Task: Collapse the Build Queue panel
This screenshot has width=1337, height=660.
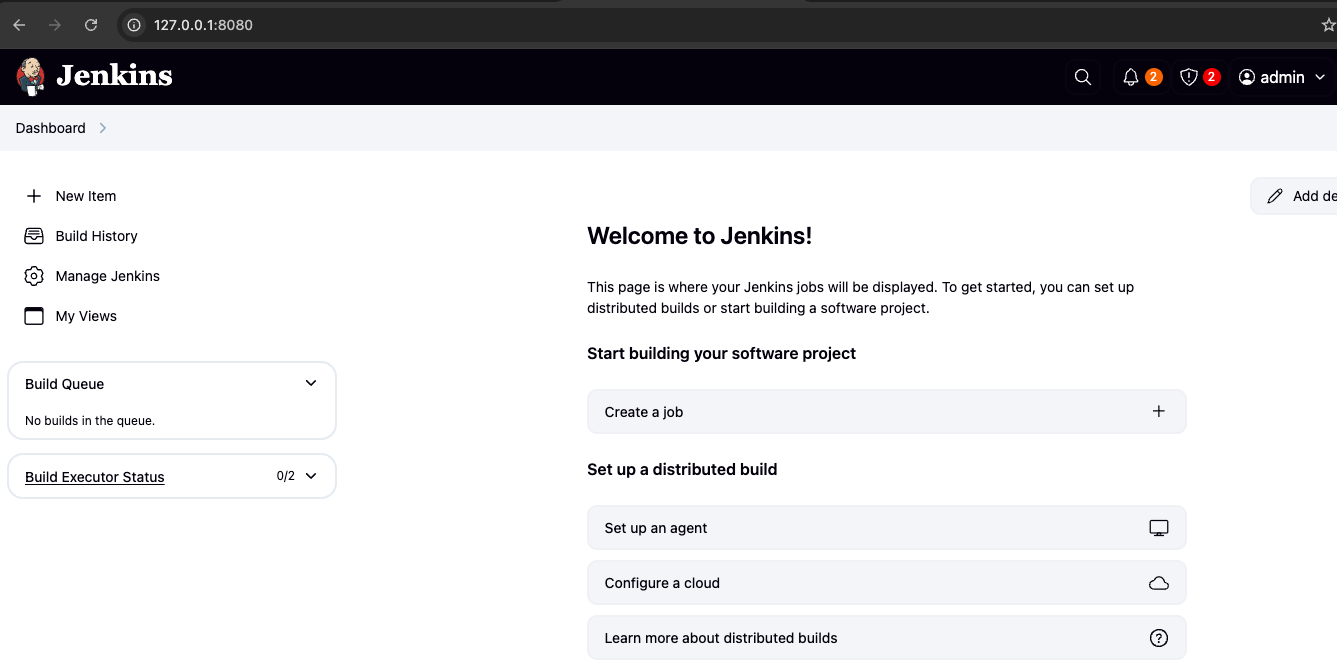Action: tap(311, 383)
